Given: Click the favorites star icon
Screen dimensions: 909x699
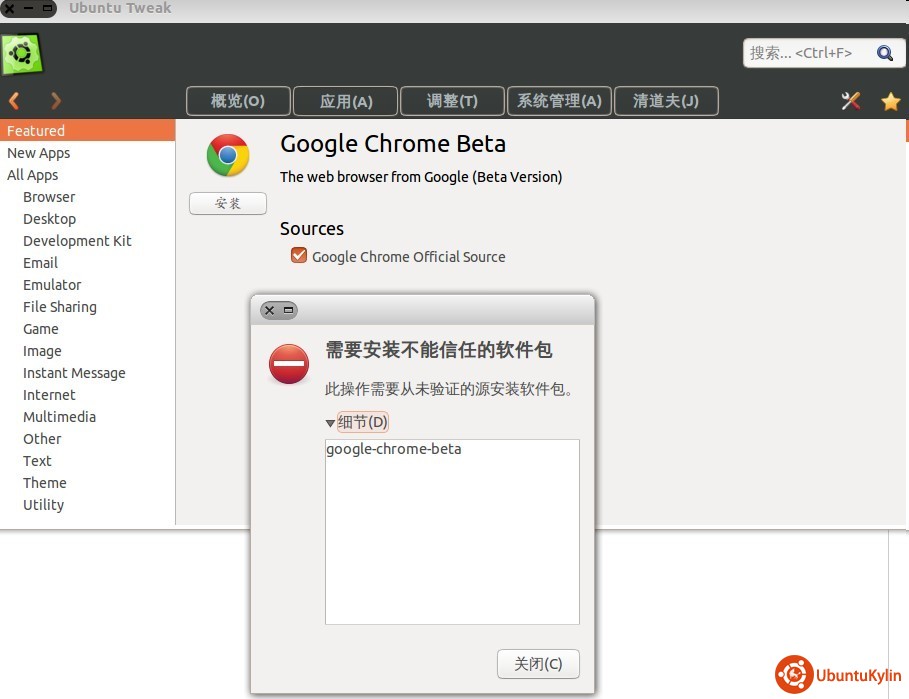Looking at the screenshot, I should point(890,101).
